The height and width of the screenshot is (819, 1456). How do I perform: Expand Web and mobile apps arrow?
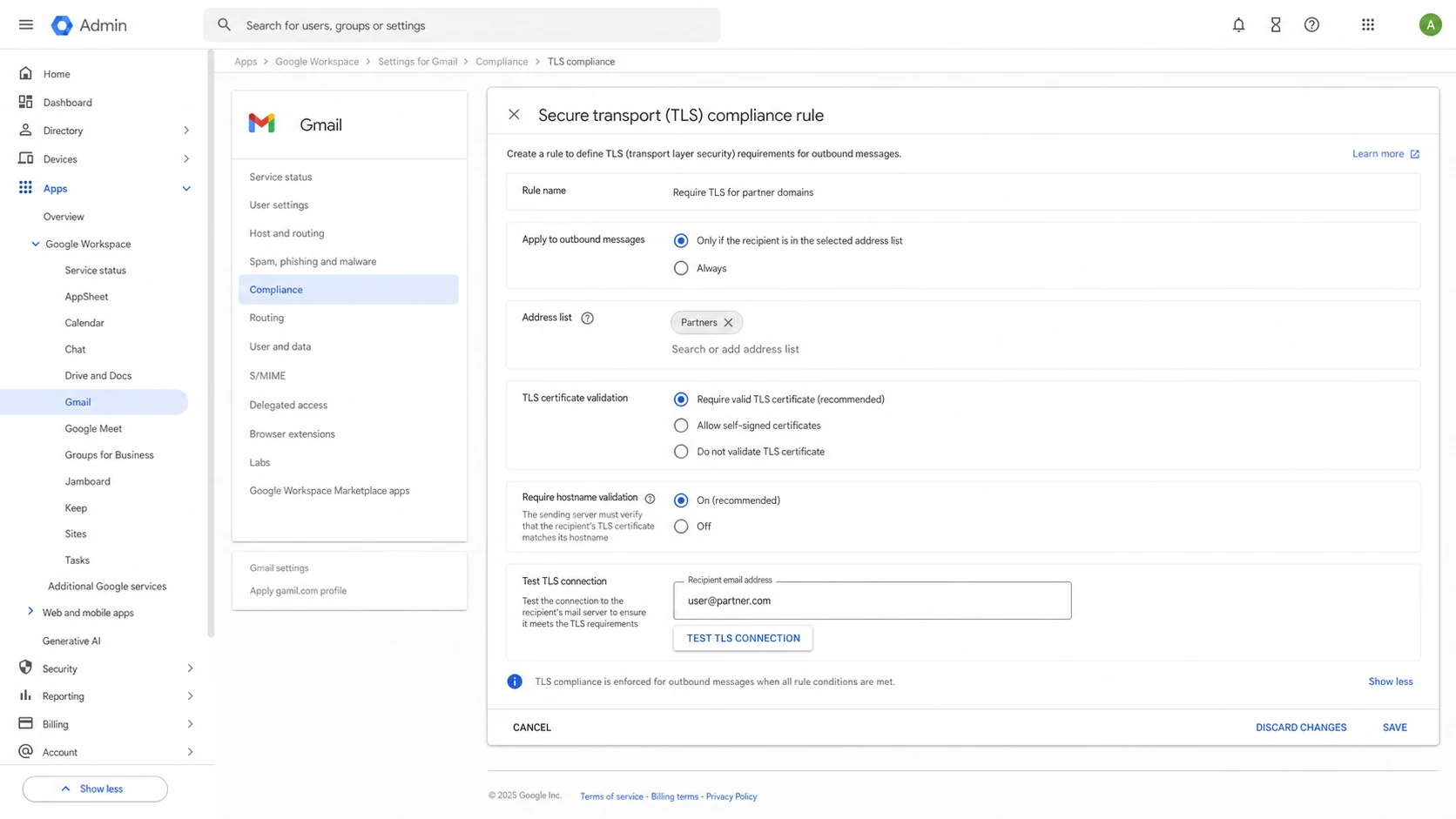coord(30,612)
